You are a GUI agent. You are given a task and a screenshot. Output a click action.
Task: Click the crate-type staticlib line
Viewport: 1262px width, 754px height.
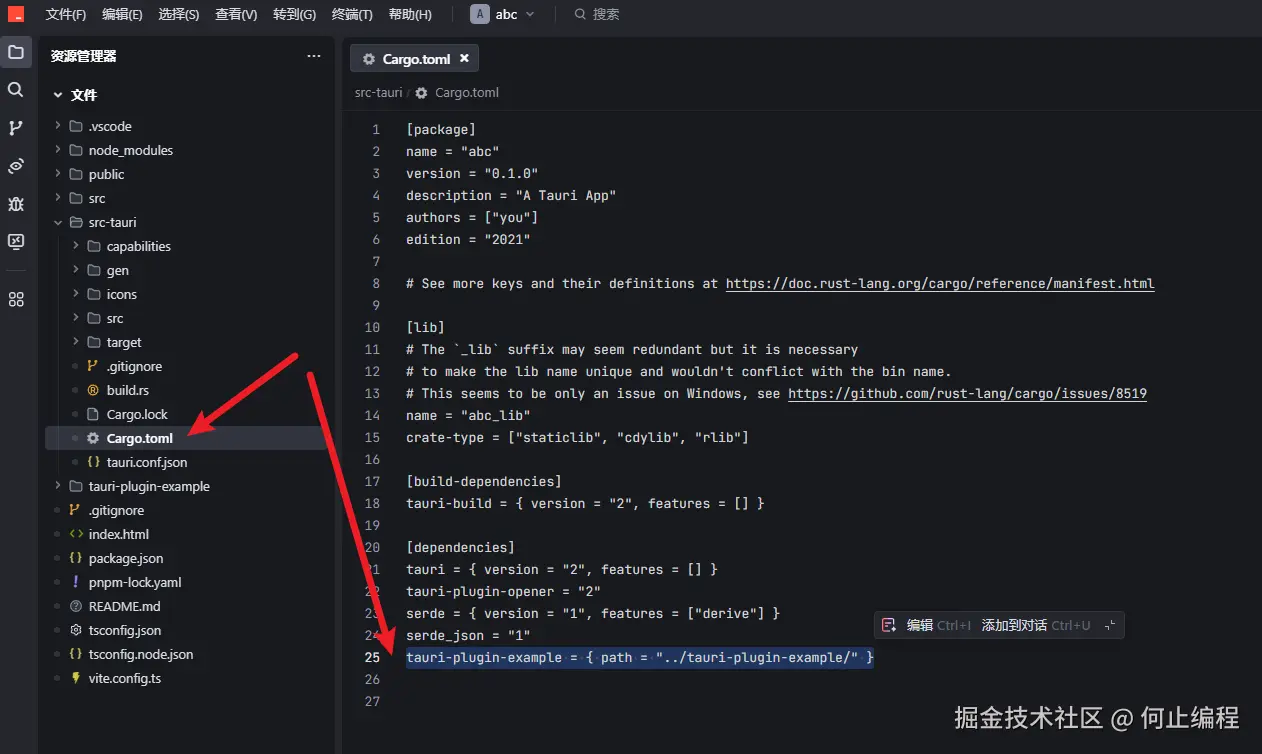577,437
